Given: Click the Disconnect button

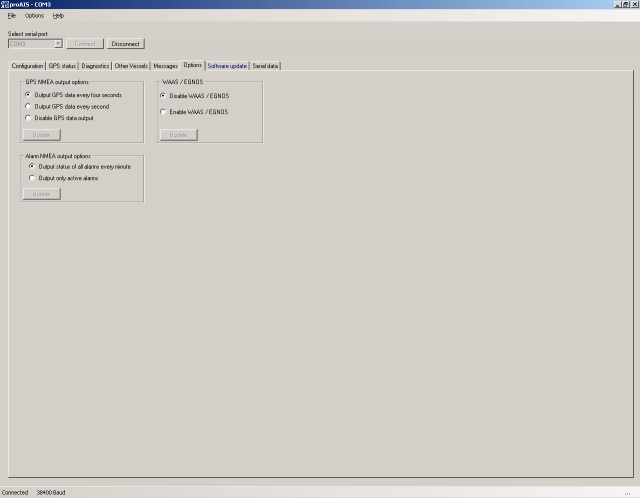Looking at the screenshot, I should point(126,44).
